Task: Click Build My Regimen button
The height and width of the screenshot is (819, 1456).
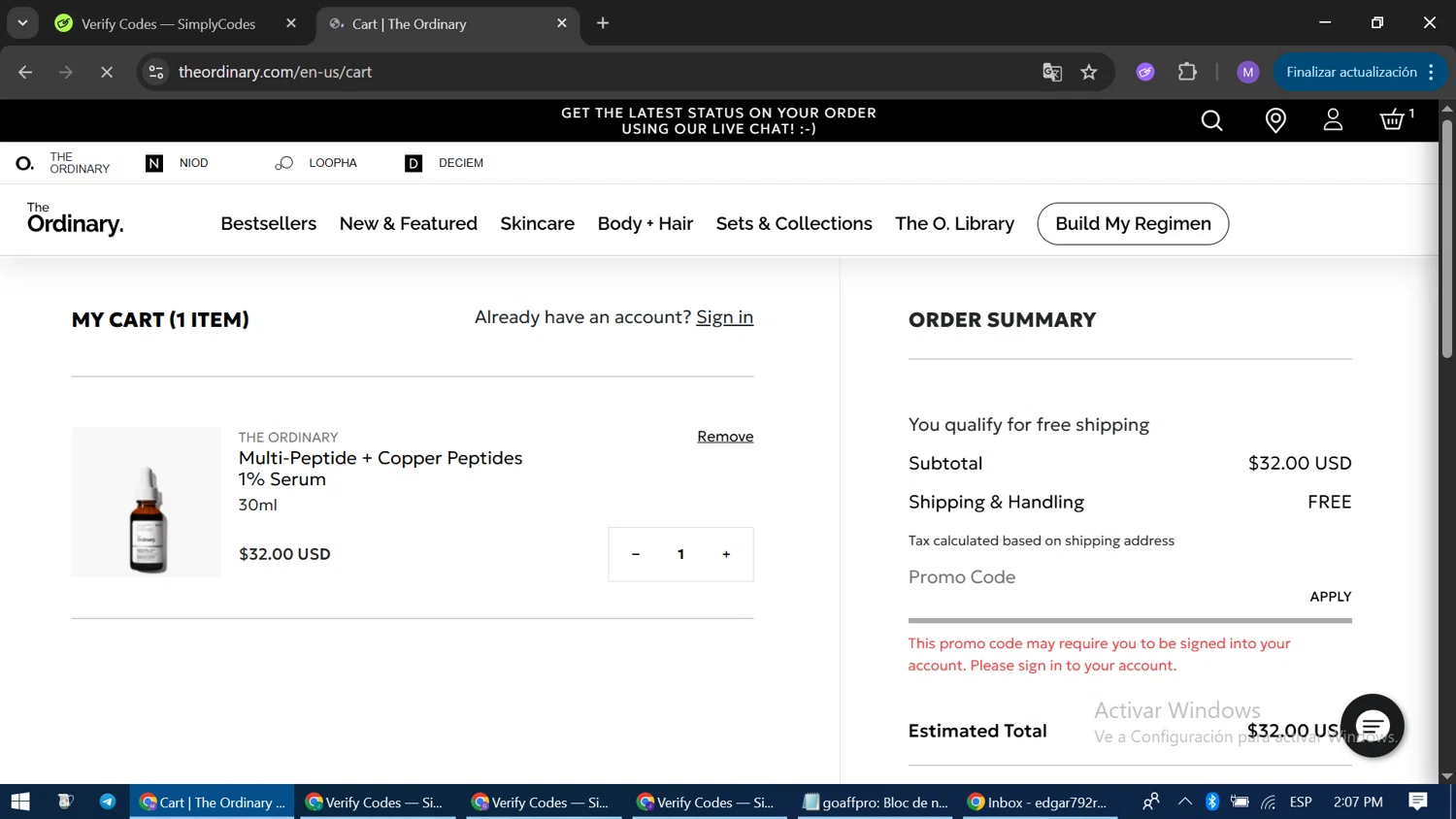Action: pyautogui.click(x=1133, y=223)
